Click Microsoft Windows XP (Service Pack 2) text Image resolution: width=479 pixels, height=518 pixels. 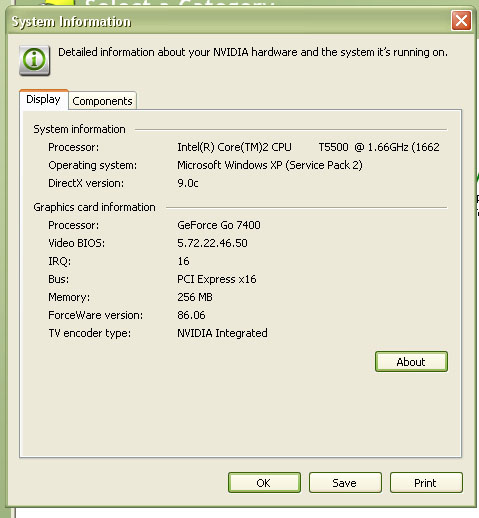[270, 165]
